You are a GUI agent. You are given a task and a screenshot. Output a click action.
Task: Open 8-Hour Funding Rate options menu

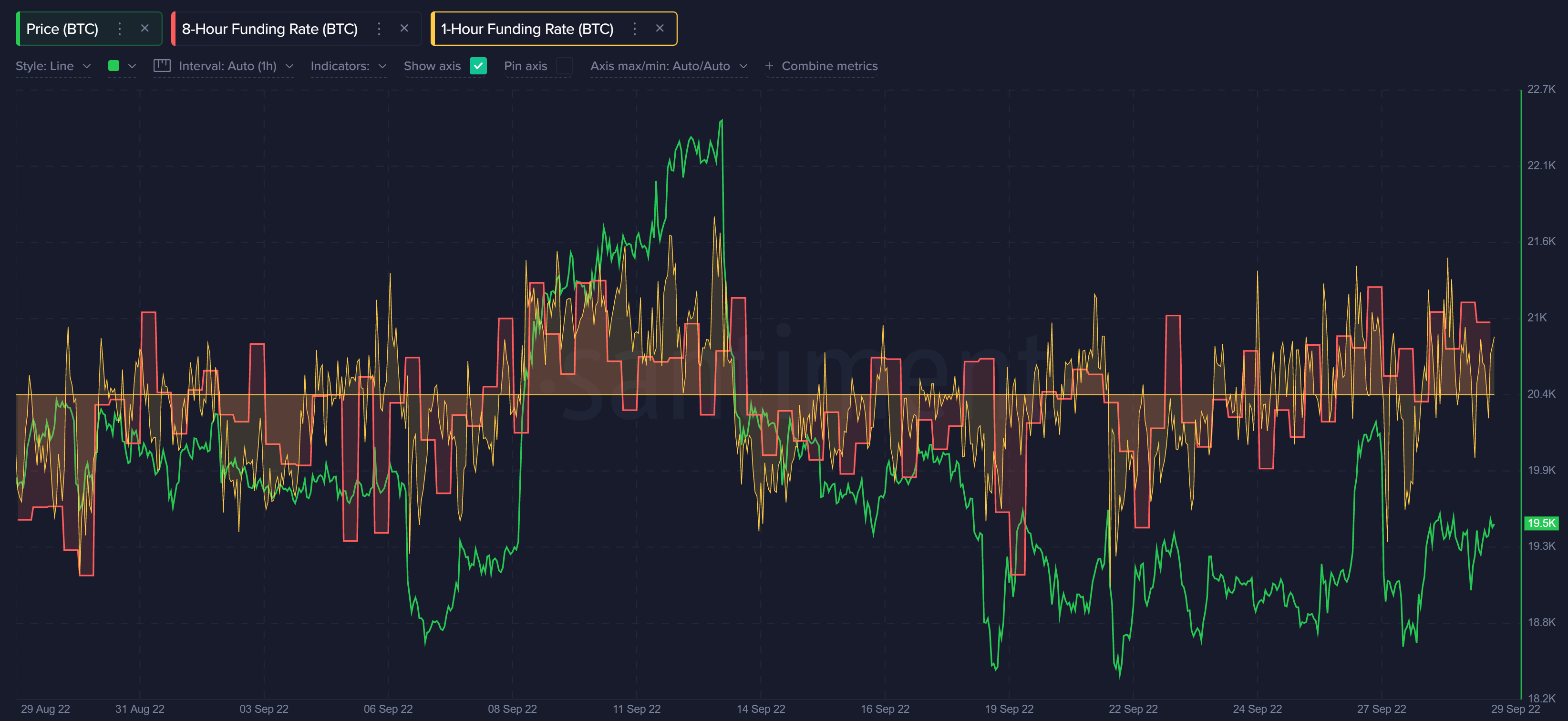379,29
